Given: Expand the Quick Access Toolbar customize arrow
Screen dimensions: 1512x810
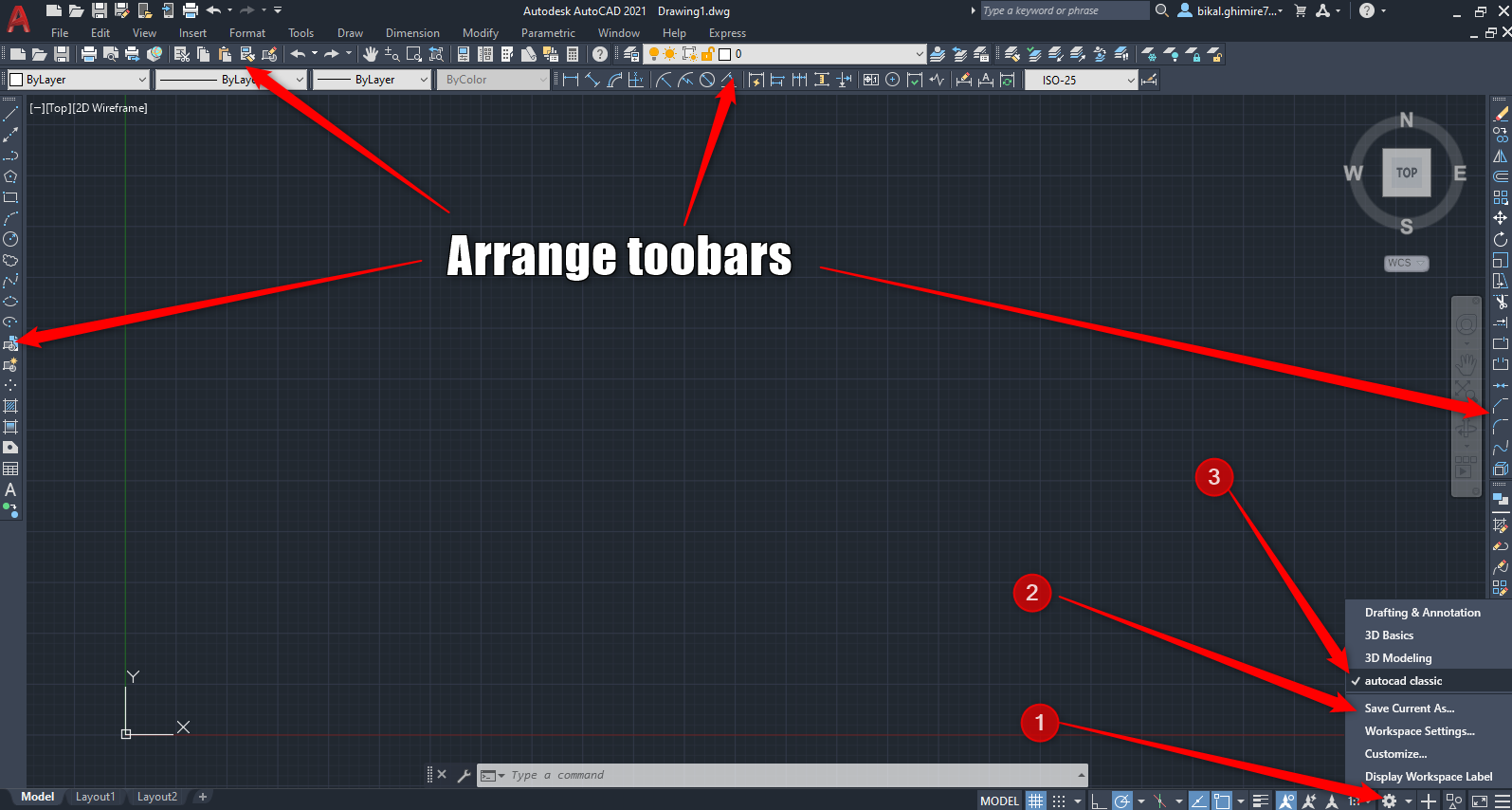Looking at the screenshot, I should [x=278, y=10].
